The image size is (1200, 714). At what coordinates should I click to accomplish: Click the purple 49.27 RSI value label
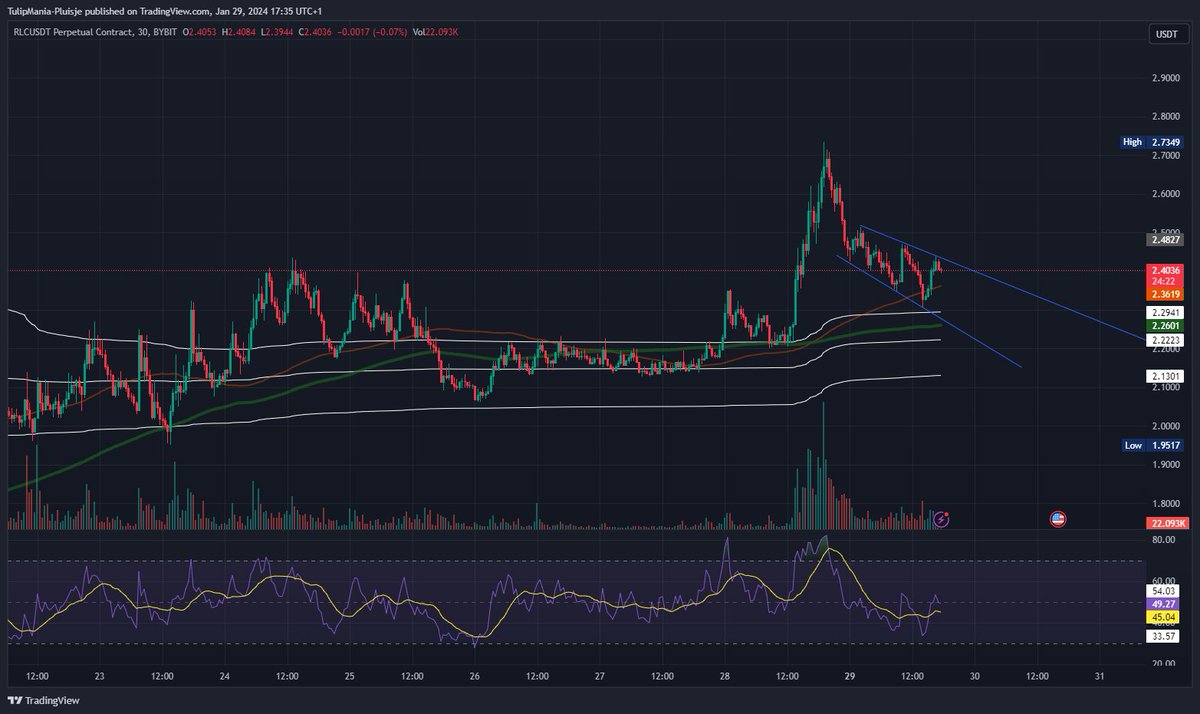coord(1161,604)
